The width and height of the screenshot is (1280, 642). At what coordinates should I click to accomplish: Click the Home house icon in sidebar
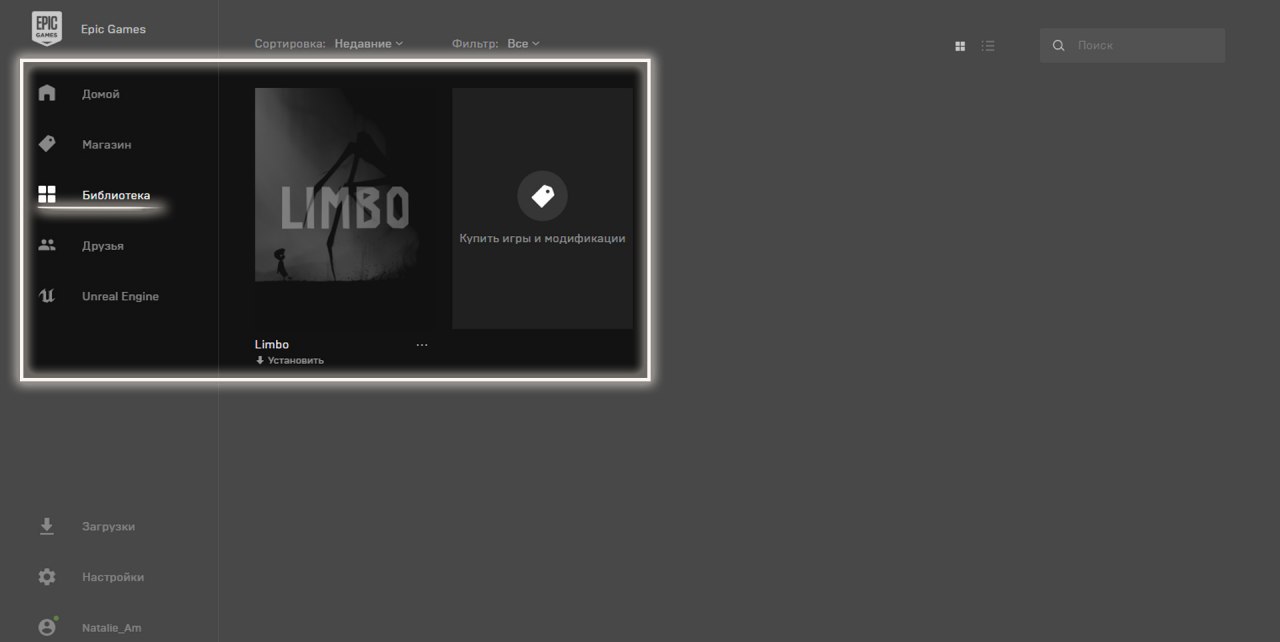[47, 93]
